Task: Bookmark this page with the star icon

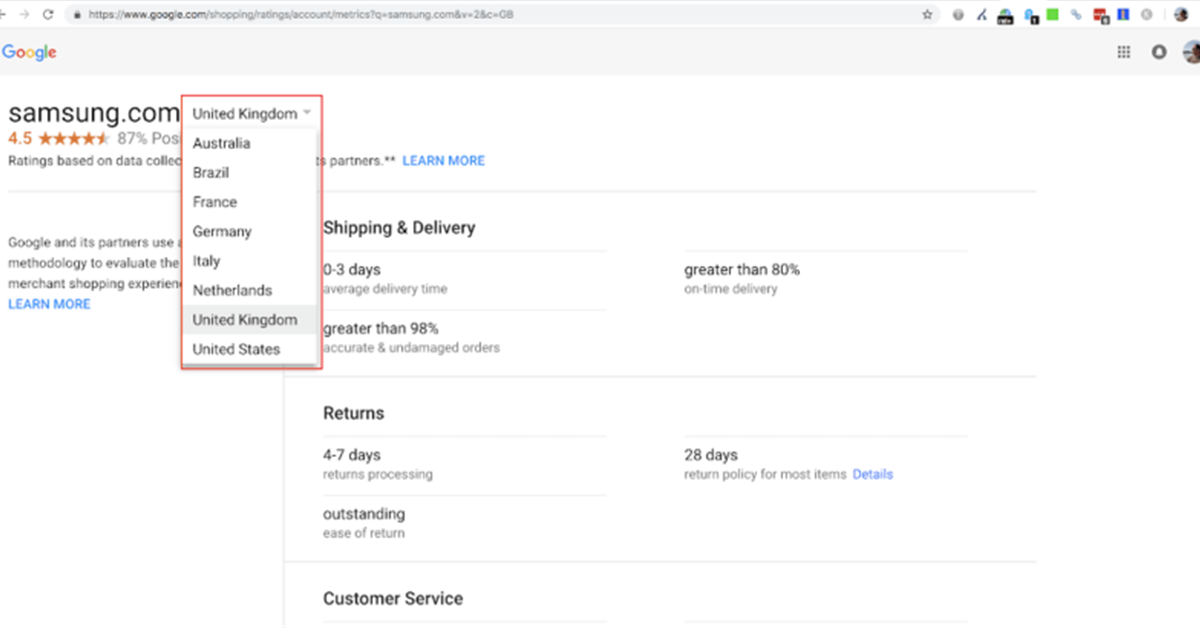Action: 928,15
